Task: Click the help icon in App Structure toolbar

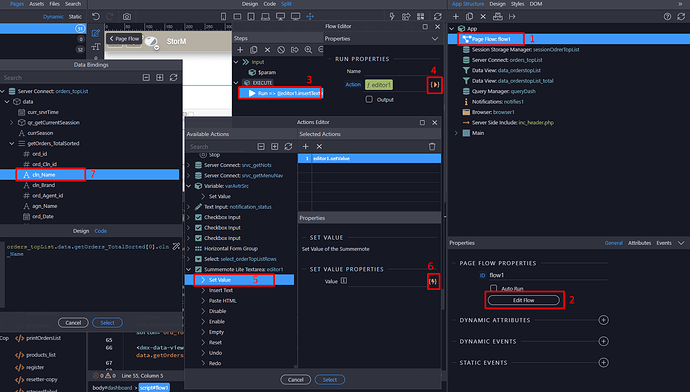Action: point(668,16)
